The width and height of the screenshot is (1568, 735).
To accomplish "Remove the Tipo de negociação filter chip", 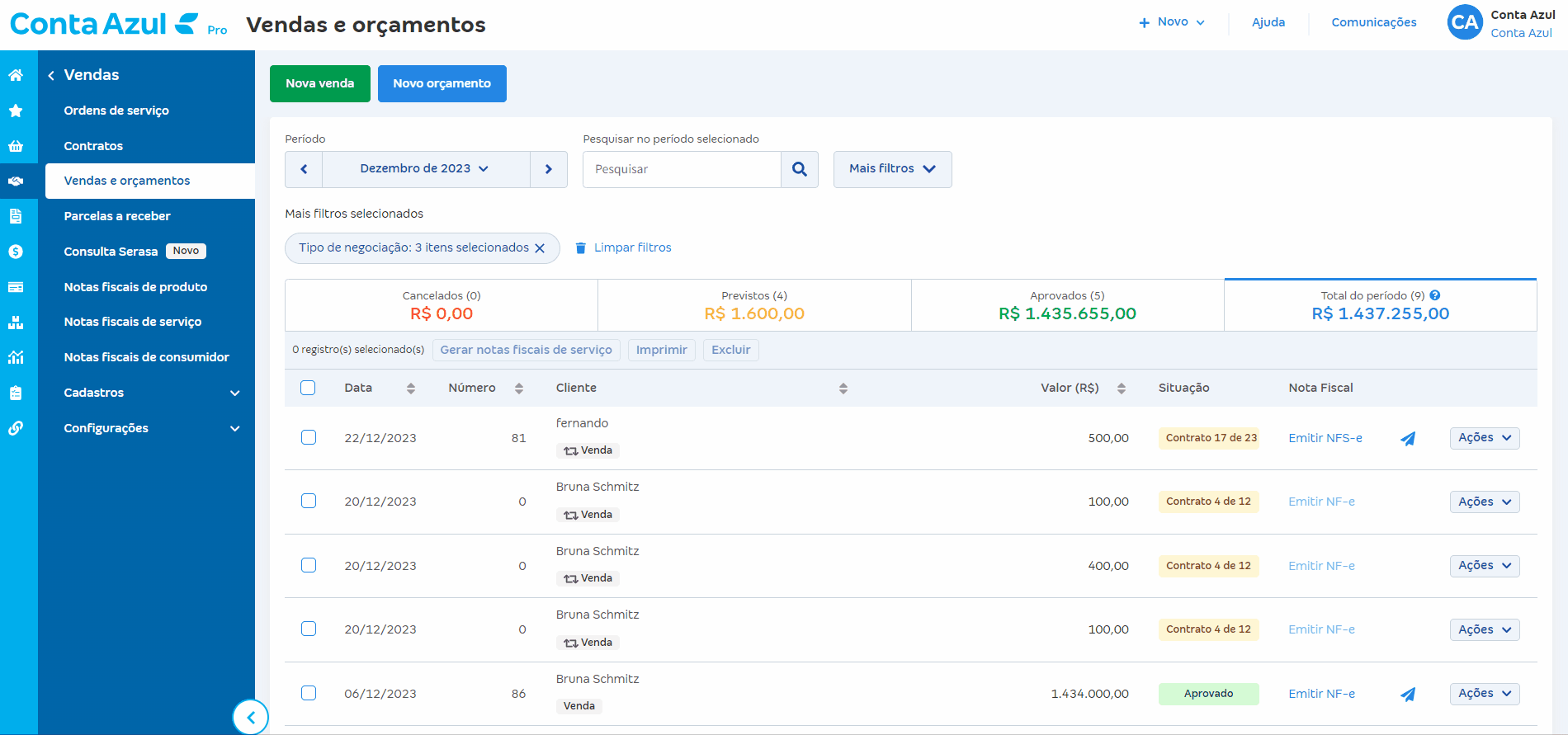I will [540, 248].
